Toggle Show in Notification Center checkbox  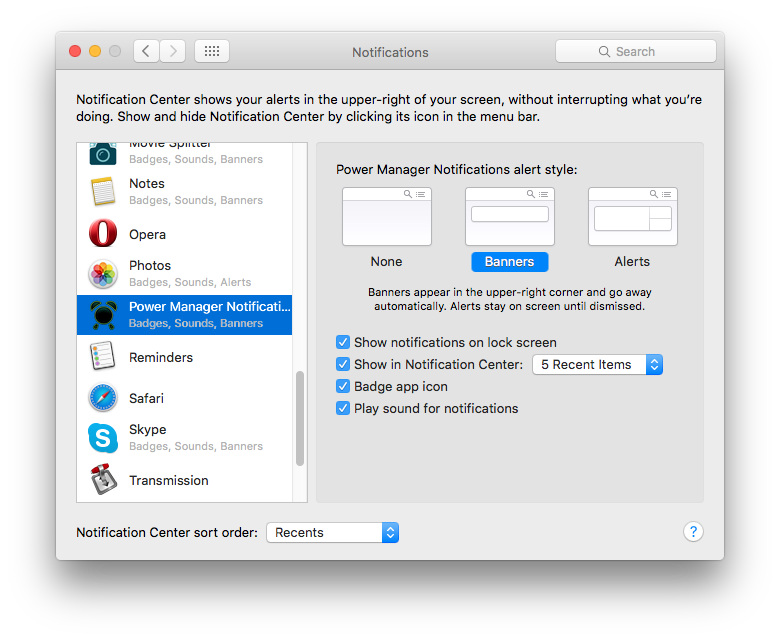click(x=343, y=364)
